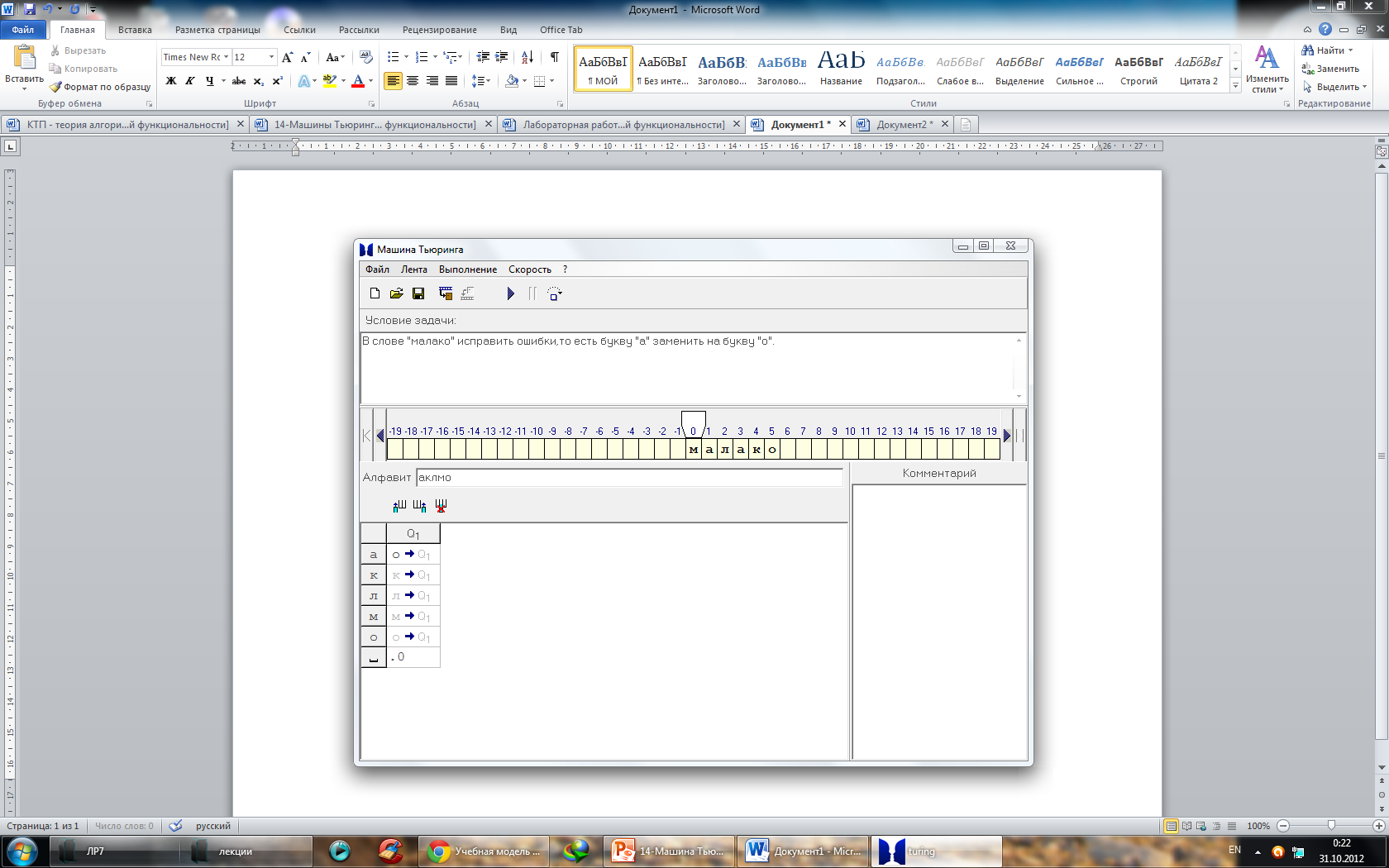The height and width of the screenshot is (868, 1389).
Task: Click the Windows Start button
Action: [x=21, y=851]
